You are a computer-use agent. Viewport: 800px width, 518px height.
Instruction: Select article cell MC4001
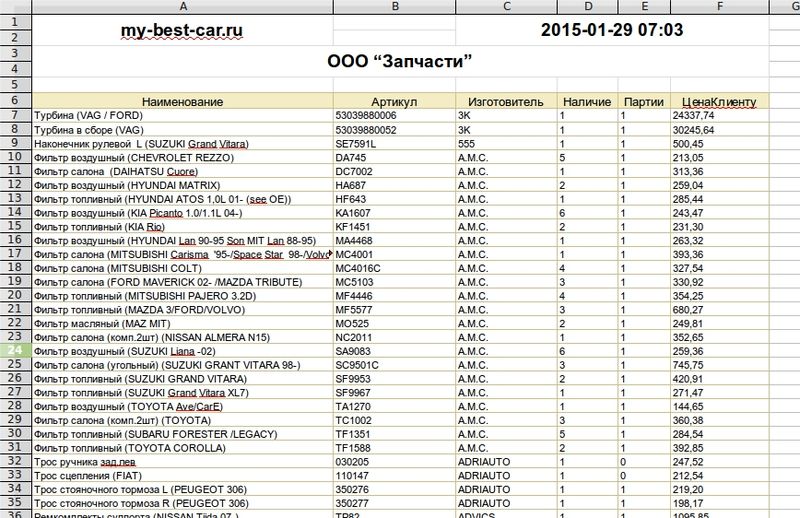pos(394,254)
